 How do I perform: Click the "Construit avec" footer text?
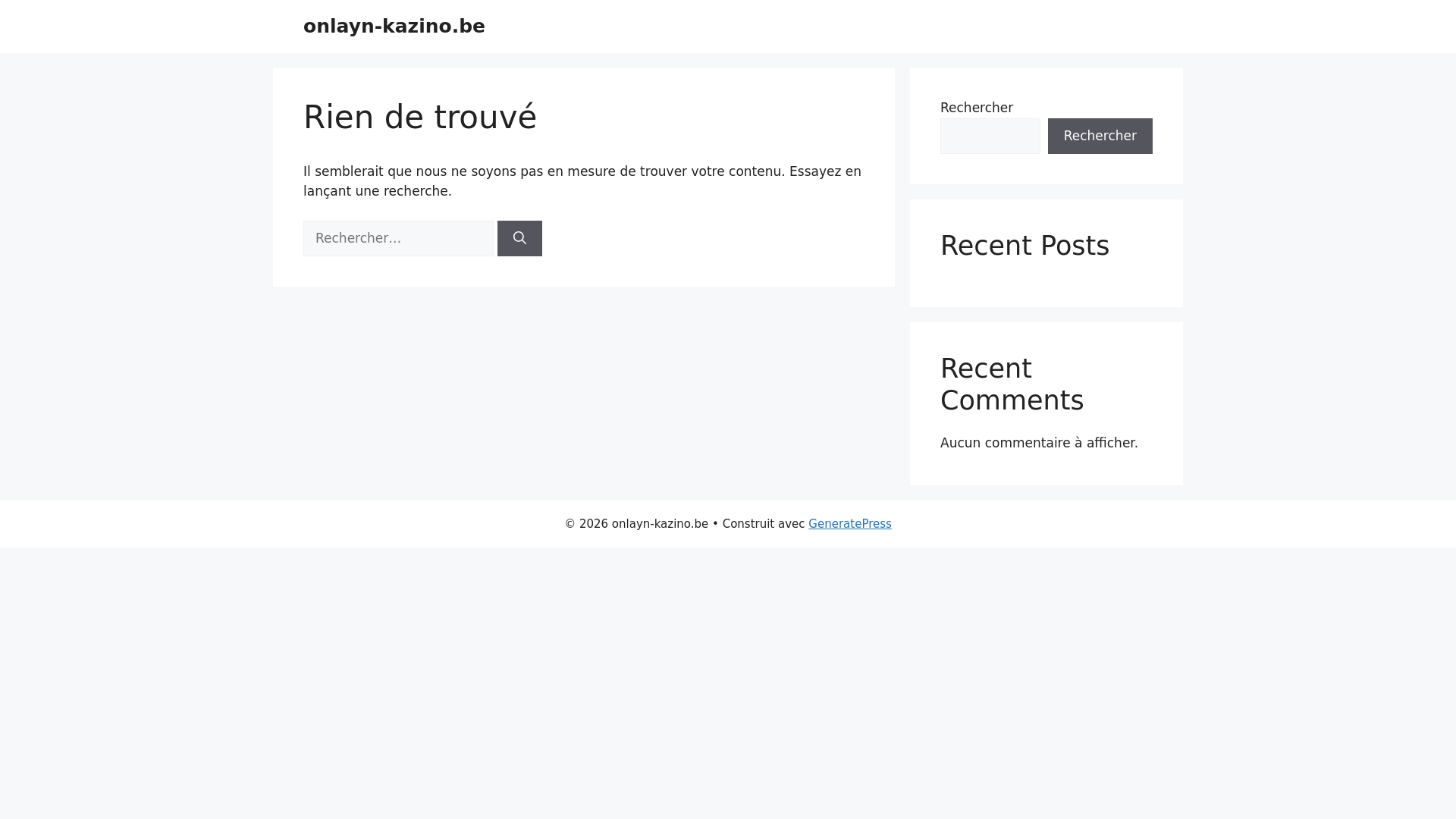click(x=762, y=524)
